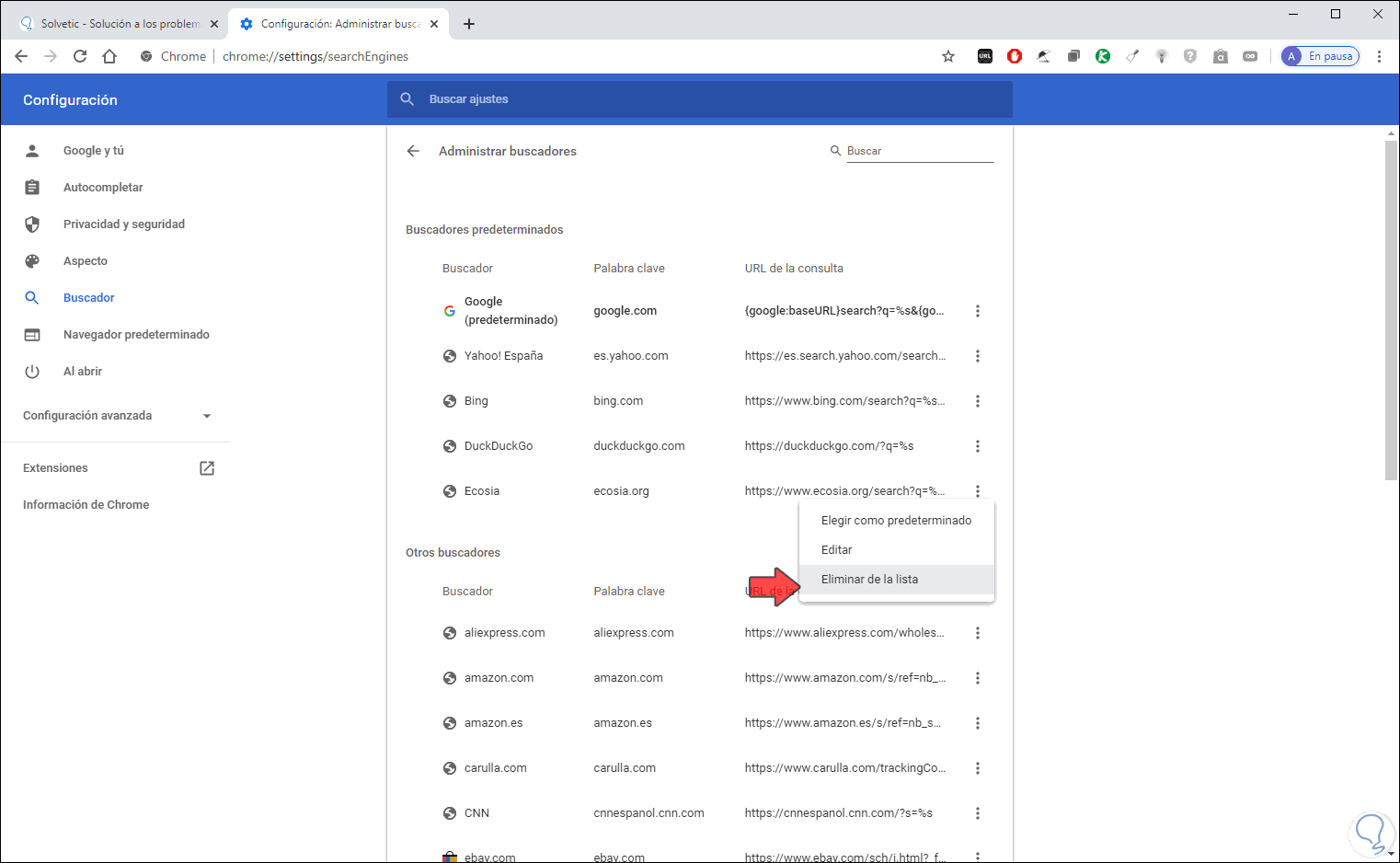Image resolution: width=1400 pixels, height=863 pixels.
Task: Reload the current Chrome page
Action: pos(80,56)
